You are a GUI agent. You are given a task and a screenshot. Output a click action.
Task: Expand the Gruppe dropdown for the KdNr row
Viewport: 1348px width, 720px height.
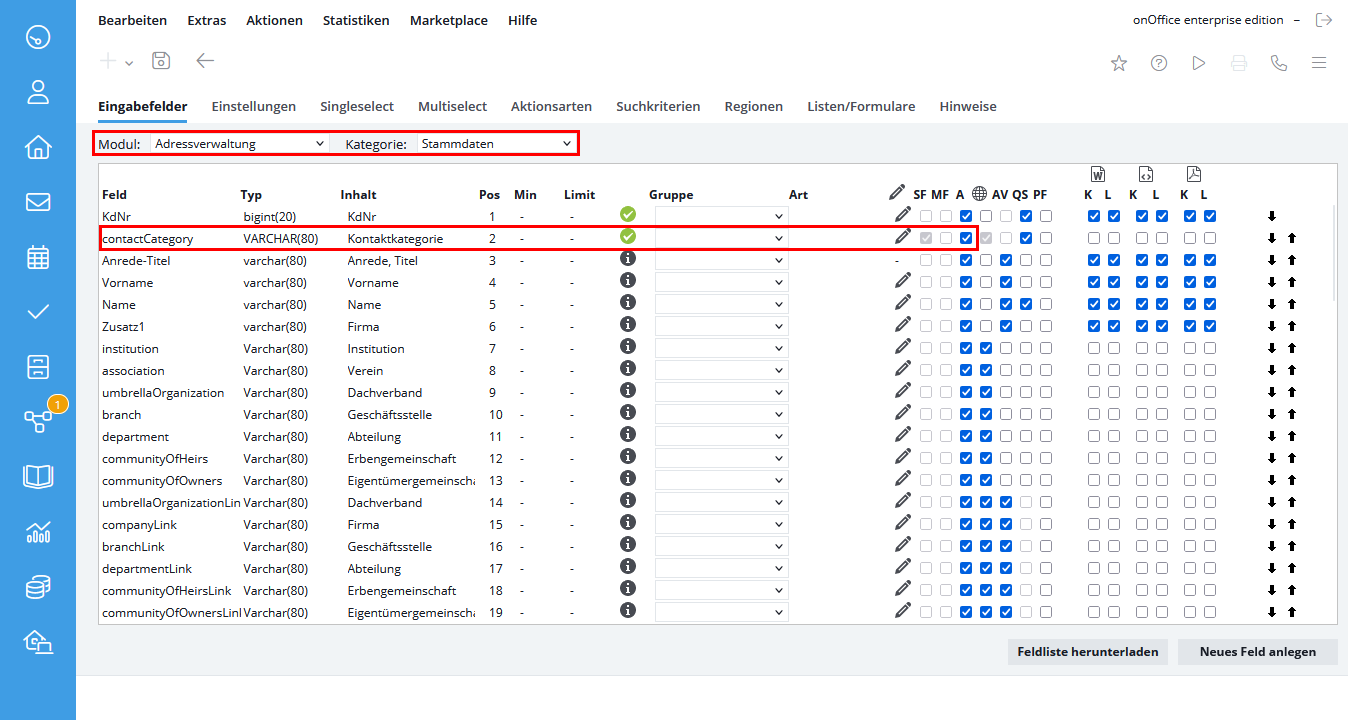[721, 216]
